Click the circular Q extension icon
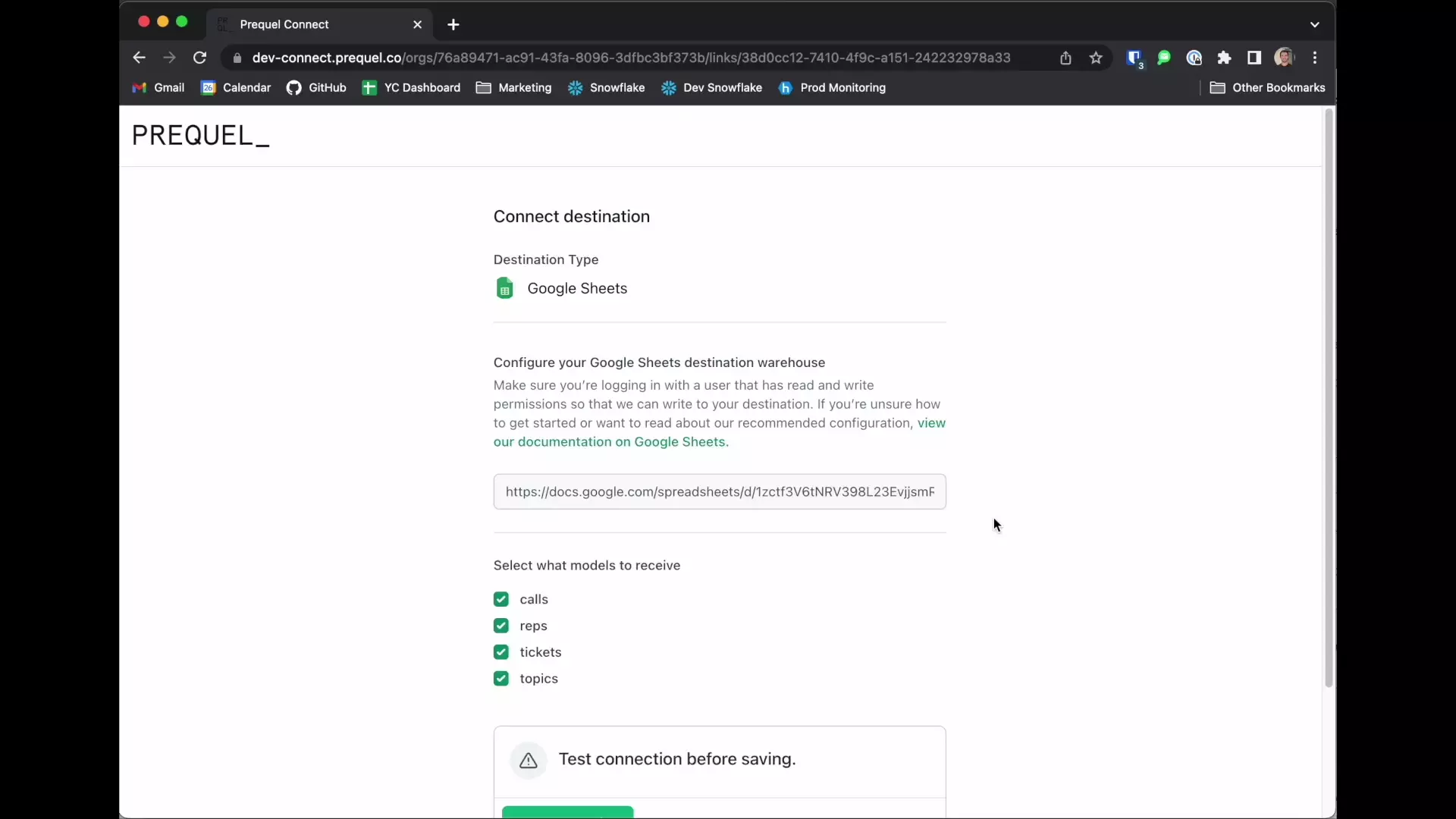Screen dimensions: 1456x819 [1194, 58]
